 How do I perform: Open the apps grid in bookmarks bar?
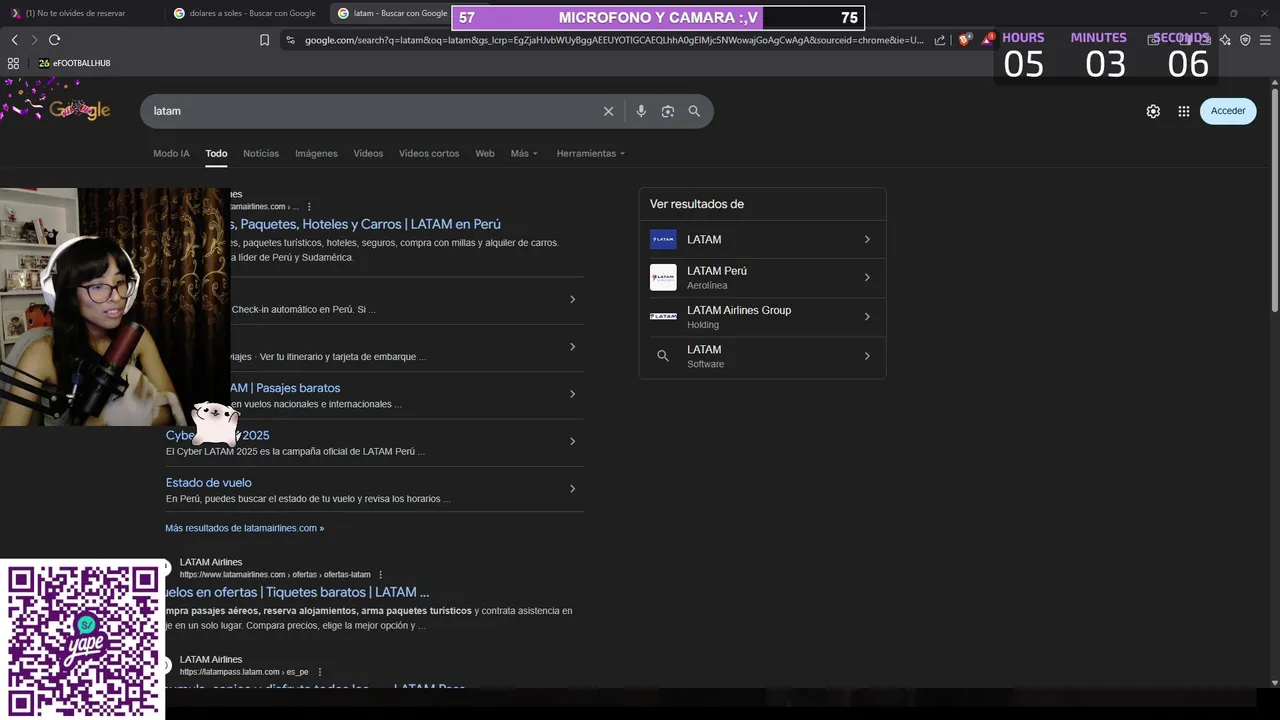click(x=13, y=63)
